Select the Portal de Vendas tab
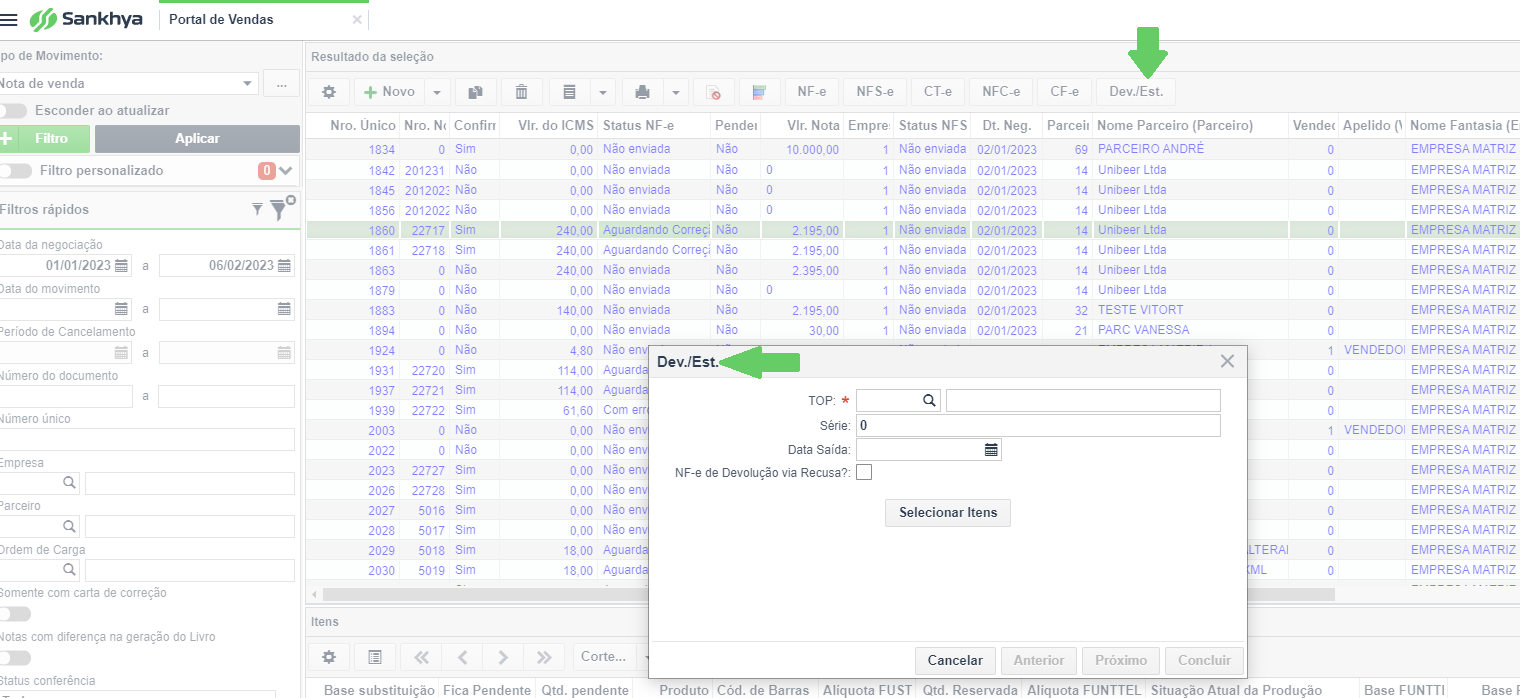Screen dimensions: 1520x698 coord(221,19)
